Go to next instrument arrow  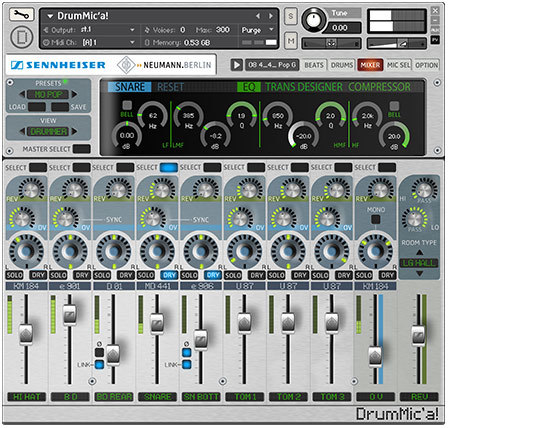pos(271,16)
